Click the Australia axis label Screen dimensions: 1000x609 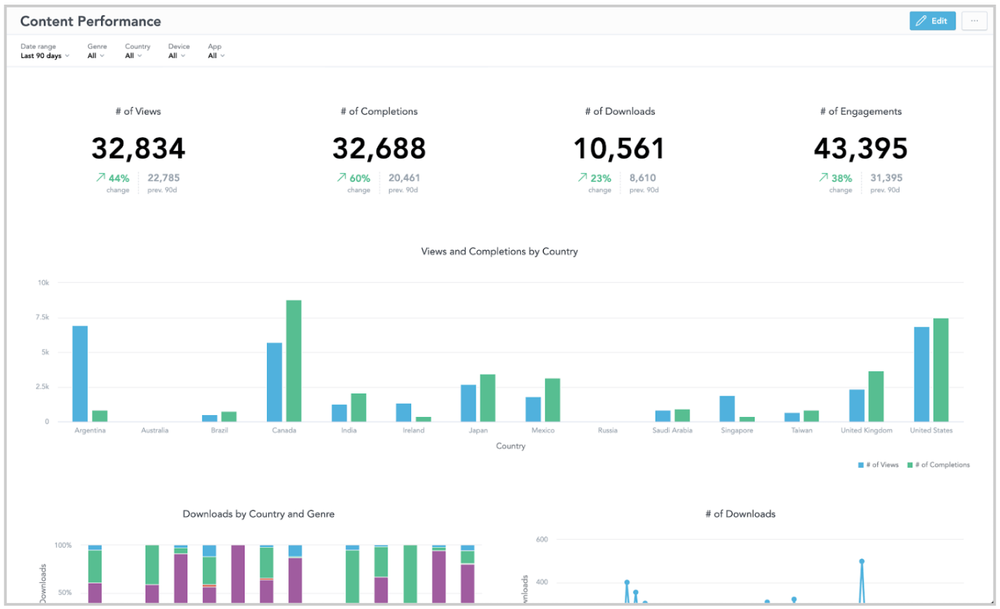154,430
